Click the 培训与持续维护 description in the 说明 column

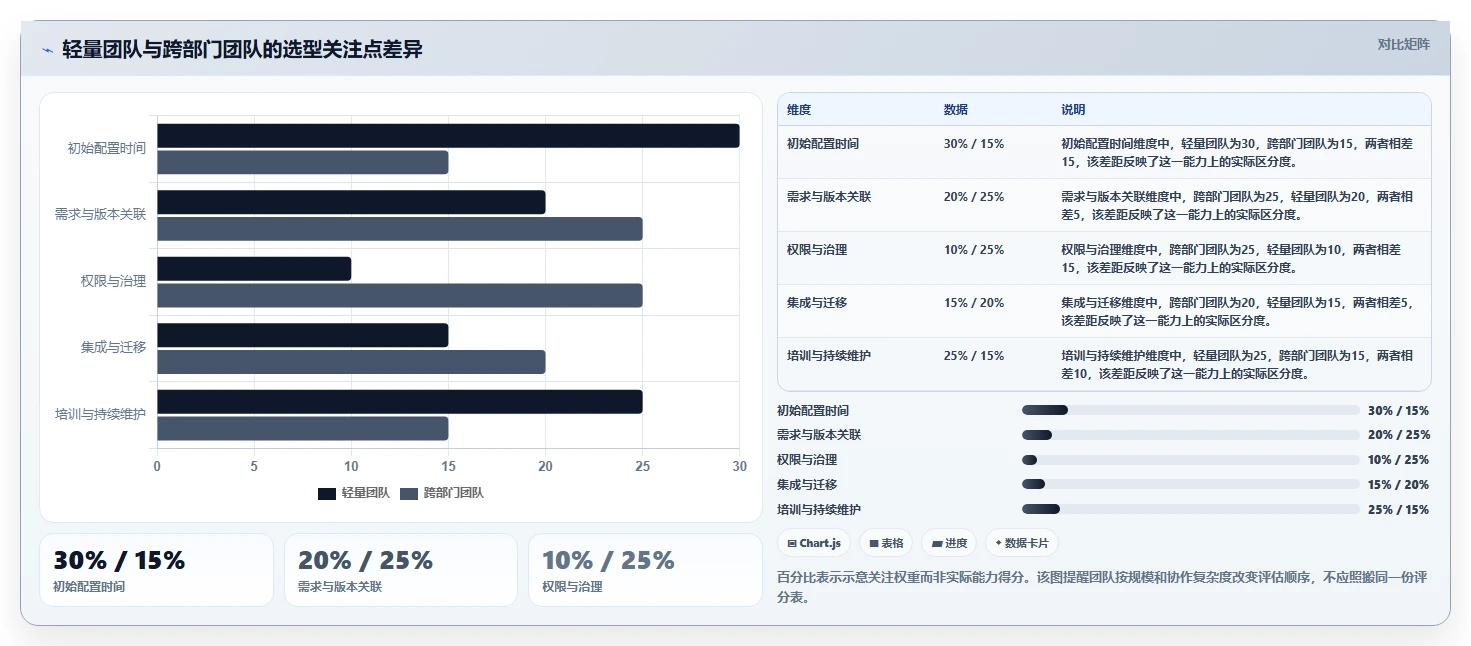tap(1238, 364)
